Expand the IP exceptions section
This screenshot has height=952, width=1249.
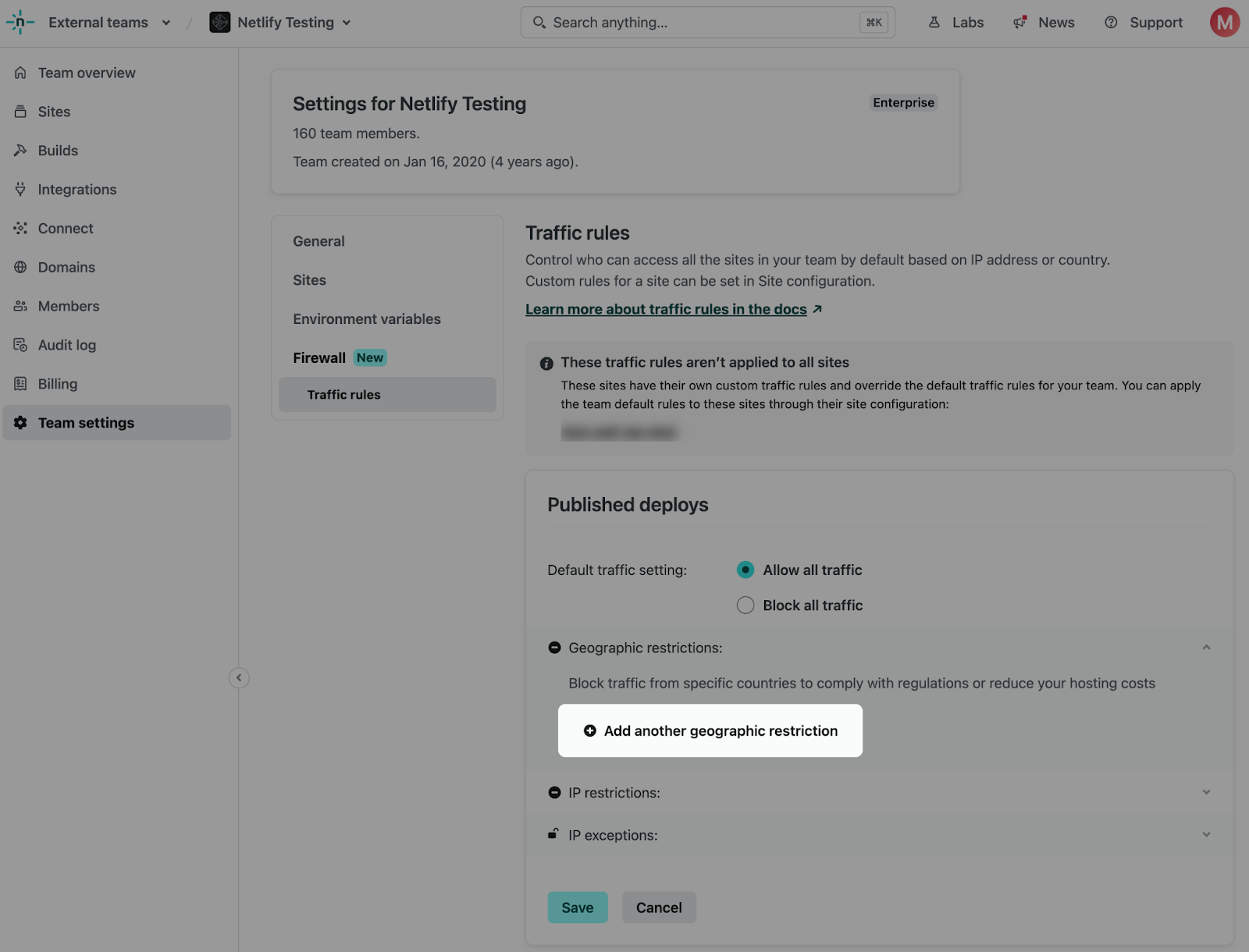tap(1206, 835)
